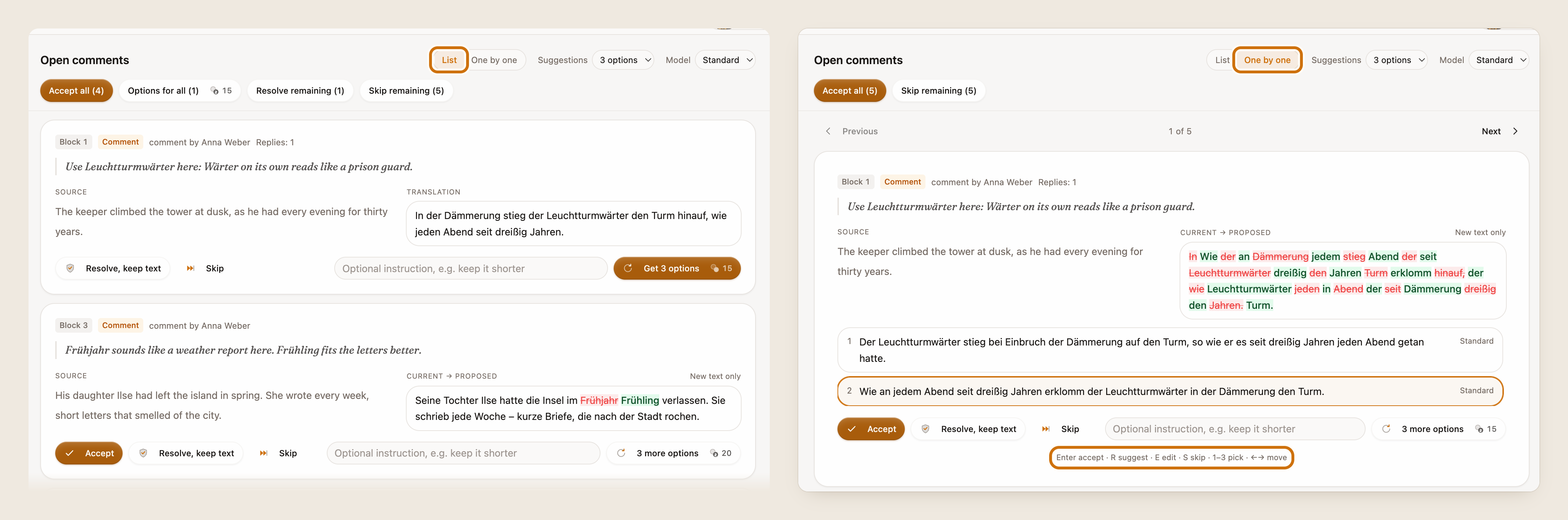
Task: Click Block 1 label in left panel
Action: [73, 142]
